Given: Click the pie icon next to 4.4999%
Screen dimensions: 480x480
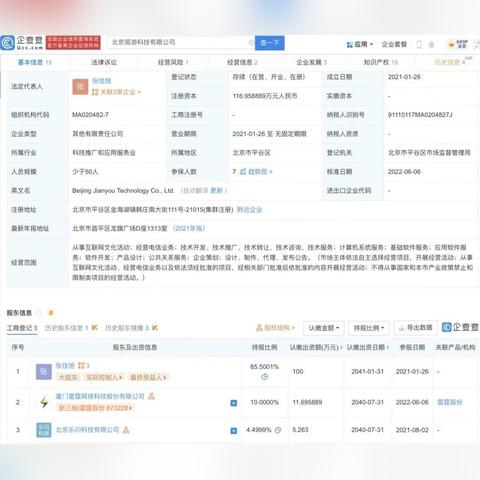Looking at the screenshot, I should tap(278, 430).
